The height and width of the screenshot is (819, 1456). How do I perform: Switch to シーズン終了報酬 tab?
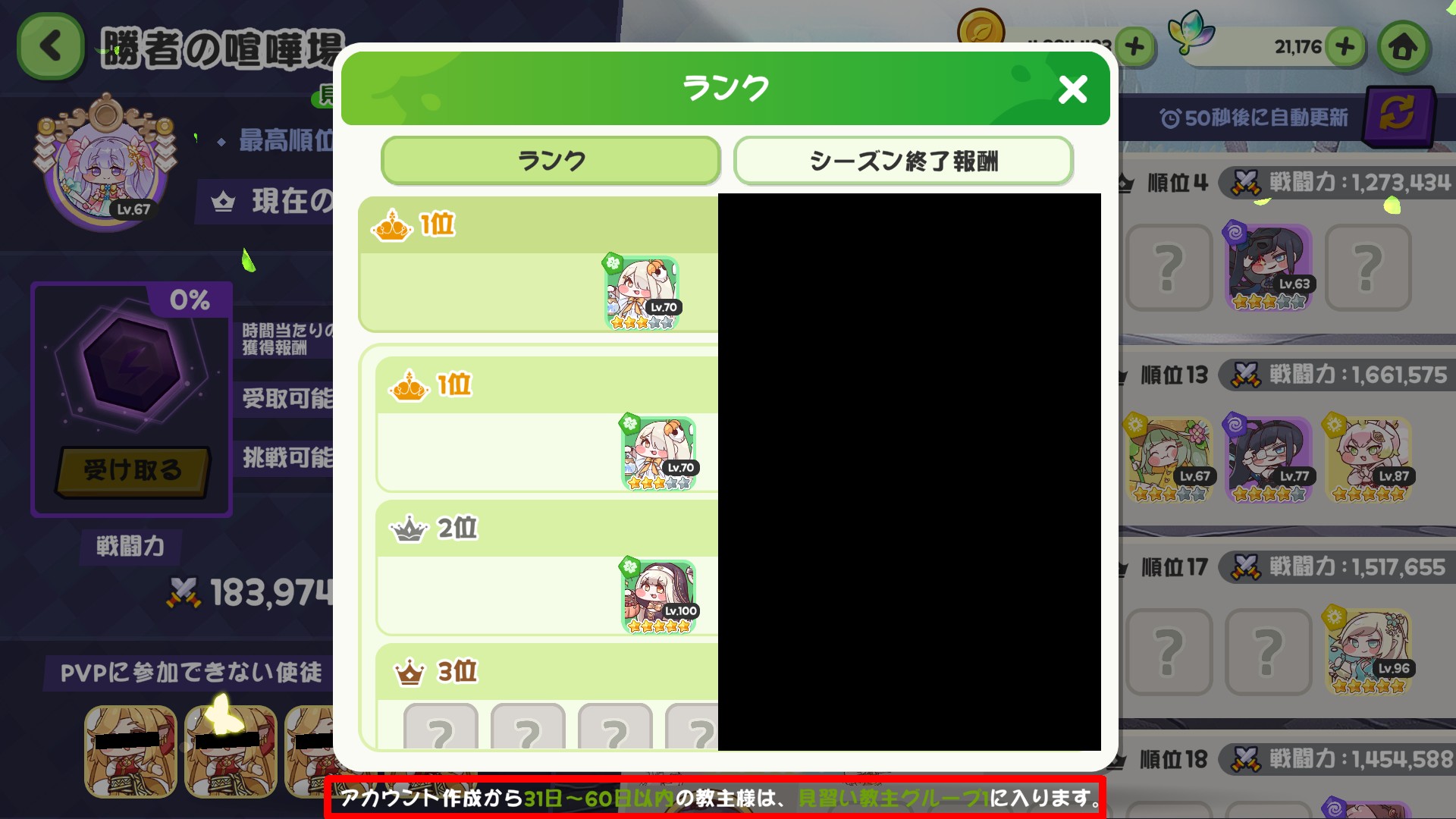pyautogui.click(x=903, y=161)
